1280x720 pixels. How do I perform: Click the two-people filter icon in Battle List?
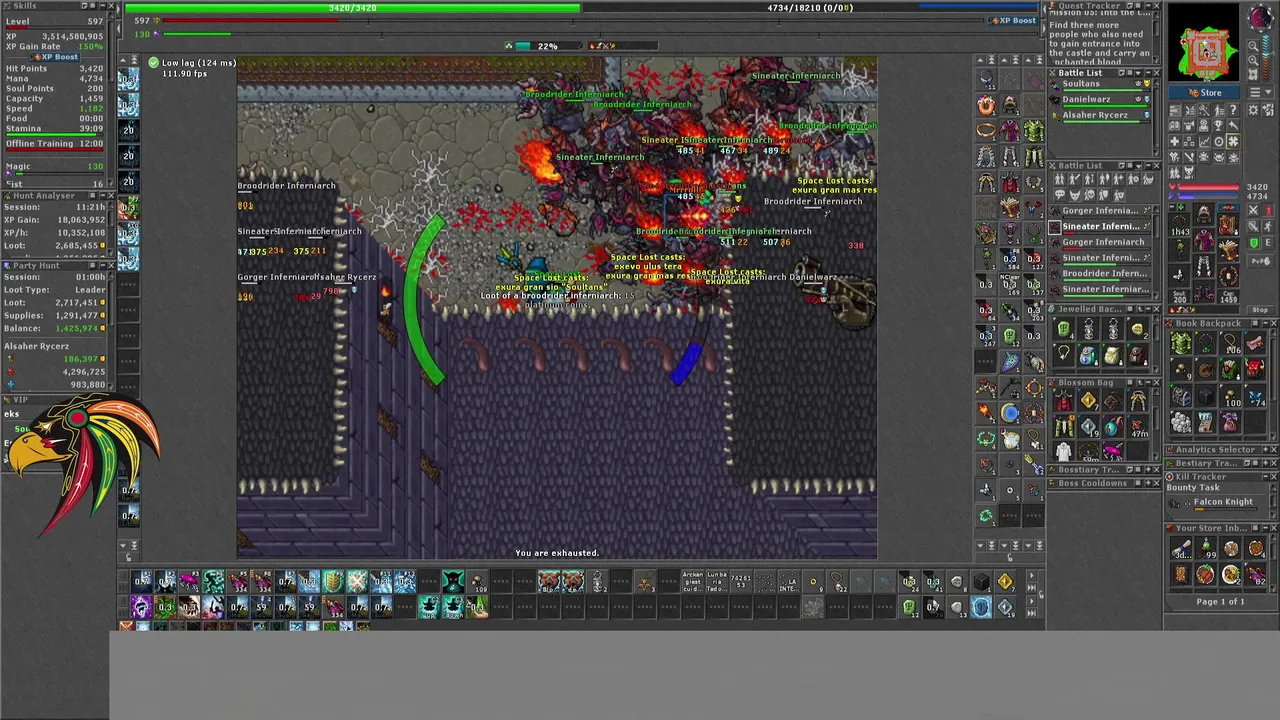click(x=1059, y=179)
